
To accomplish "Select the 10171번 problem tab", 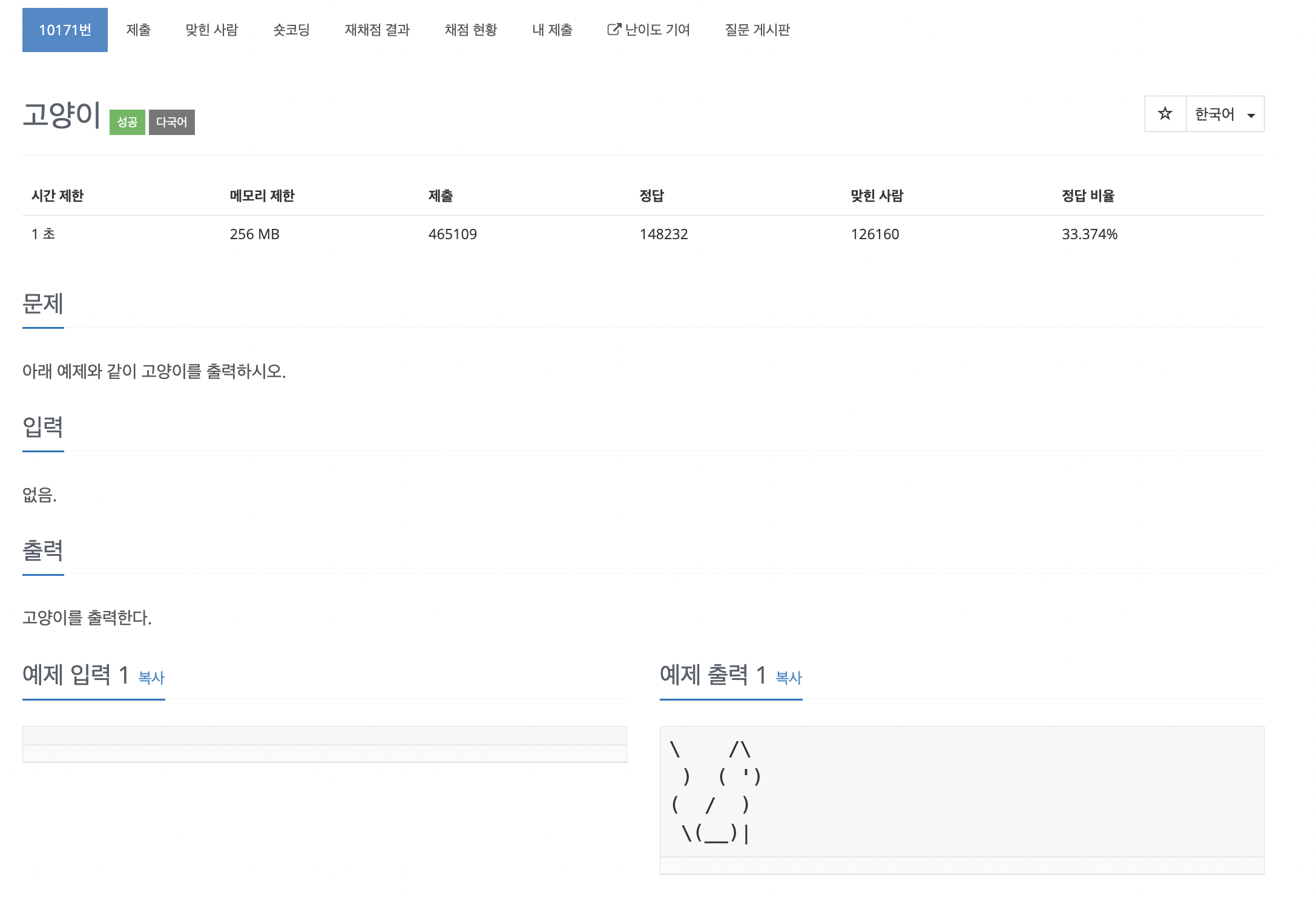I will click(x=65, y=30).
